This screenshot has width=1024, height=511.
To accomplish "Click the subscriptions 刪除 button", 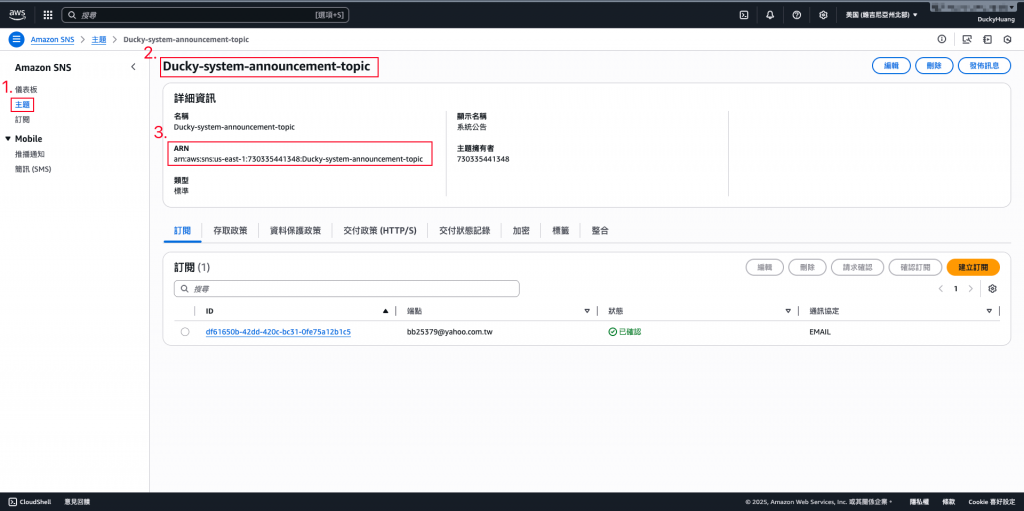I will click(x=807, y=267).
